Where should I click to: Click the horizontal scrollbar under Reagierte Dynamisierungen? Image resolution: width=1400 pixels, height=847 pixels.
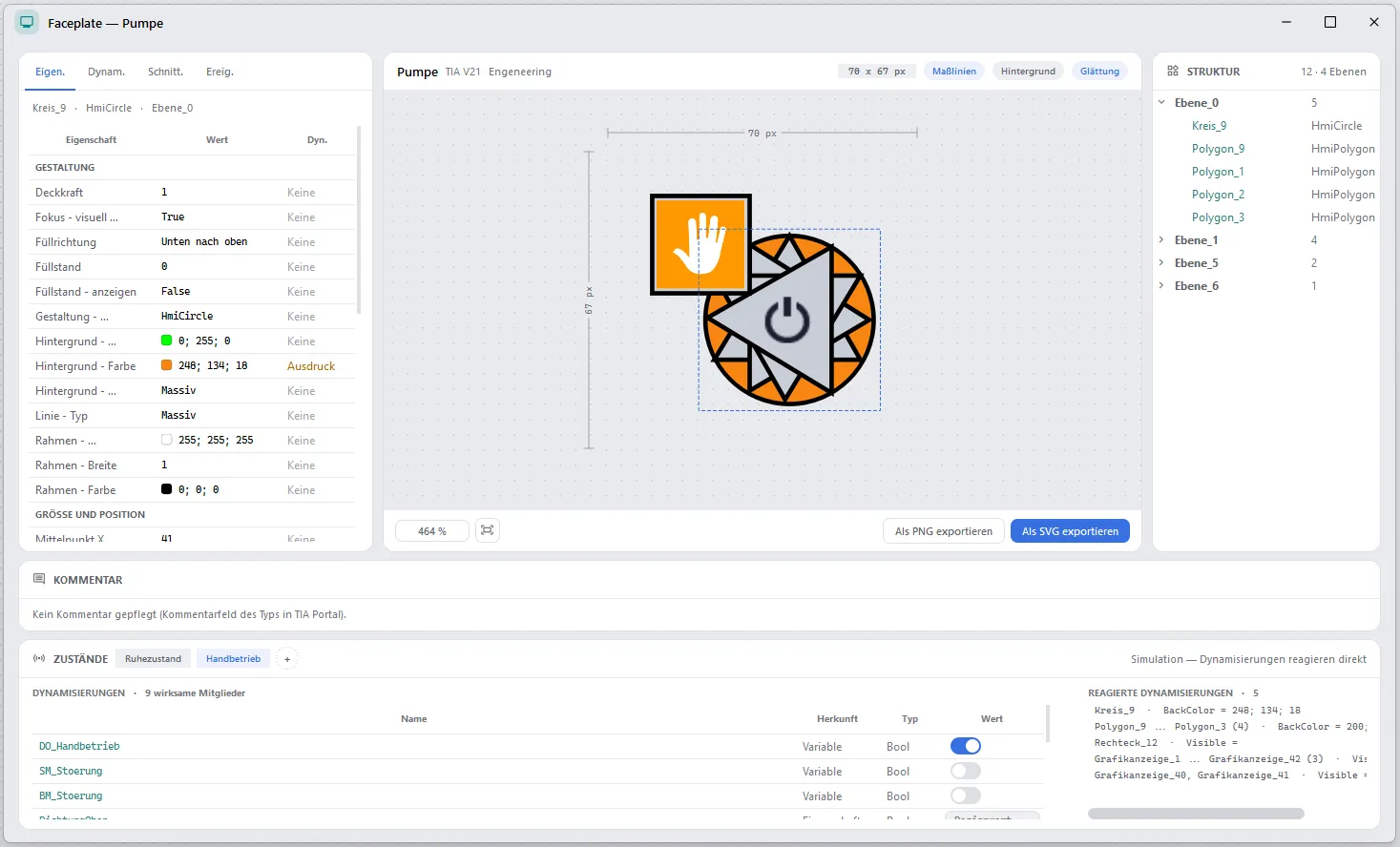[1196, 814]
